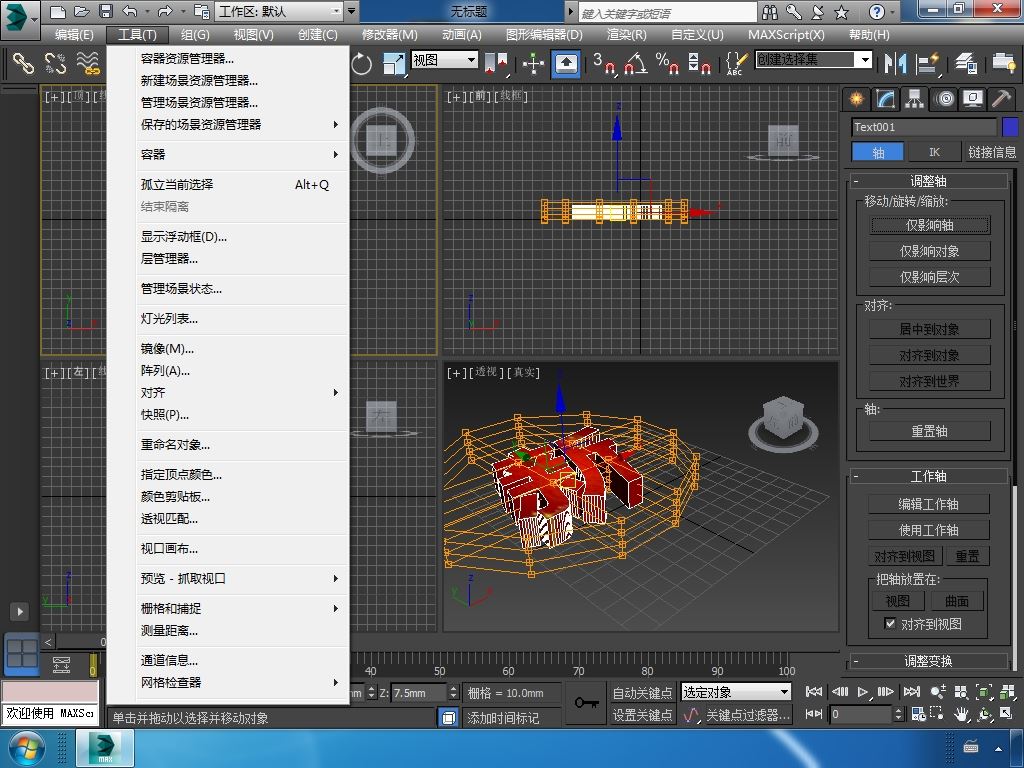The image size is (1024, 768).
Task: Uncheck the 对齐到视图 checkbox
Action: [x=889, y=623]
